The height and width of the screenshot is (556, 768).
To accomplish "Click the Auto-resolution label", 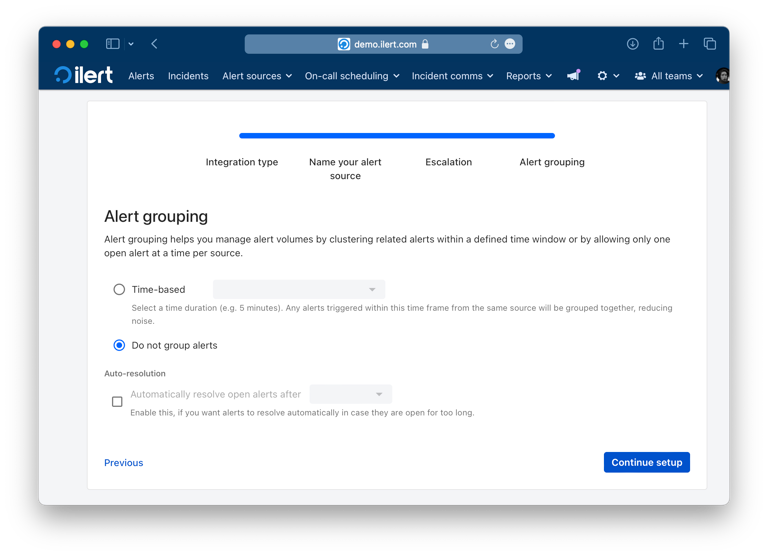I will [135, 373].
